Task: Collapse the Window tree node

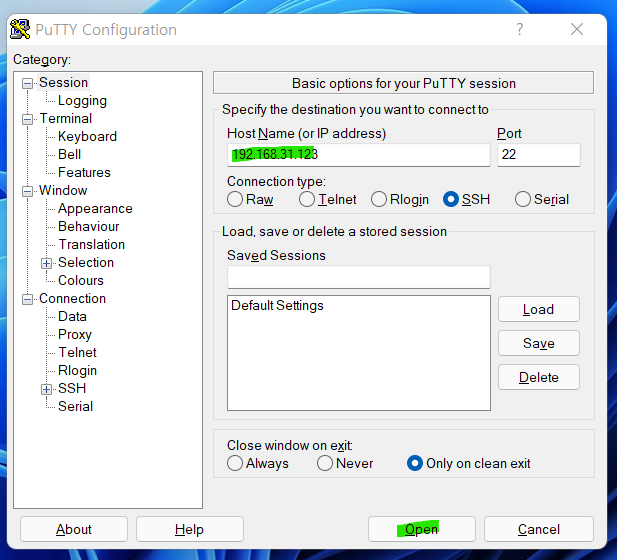Action: (28, 191)
